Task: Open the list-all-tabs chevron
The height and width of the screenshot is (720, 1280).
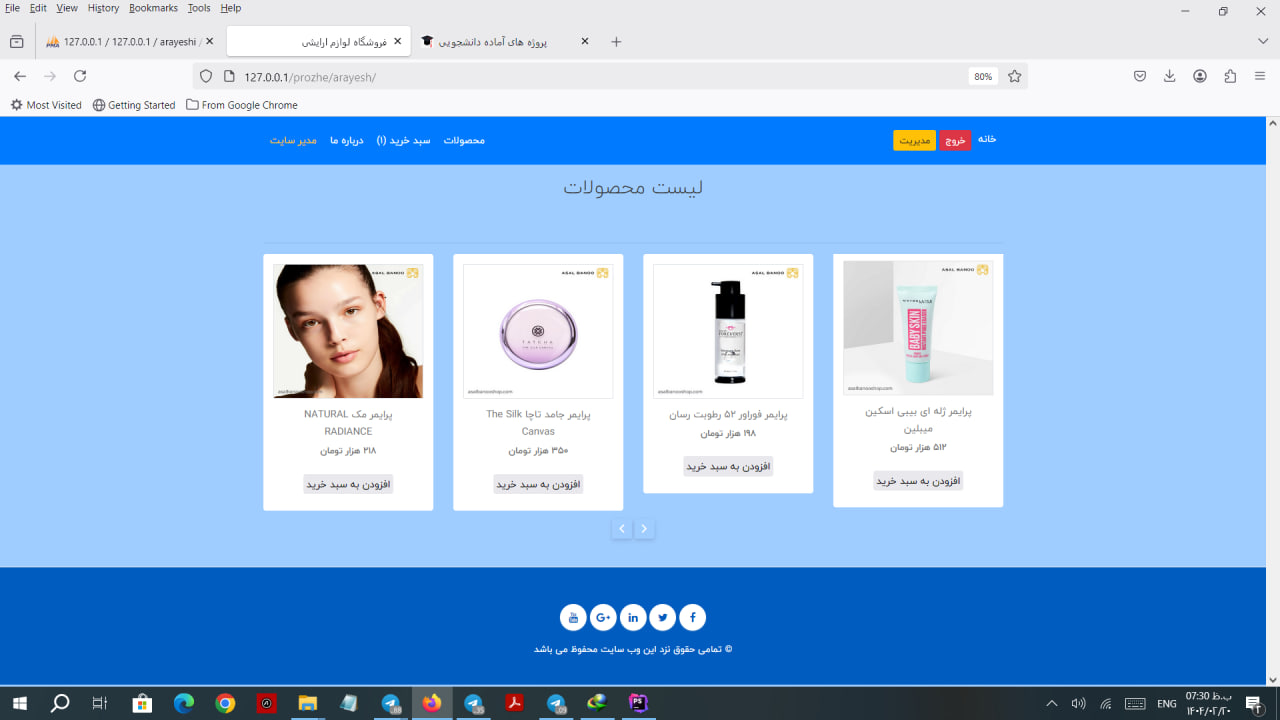Action: click(1262, 41)
